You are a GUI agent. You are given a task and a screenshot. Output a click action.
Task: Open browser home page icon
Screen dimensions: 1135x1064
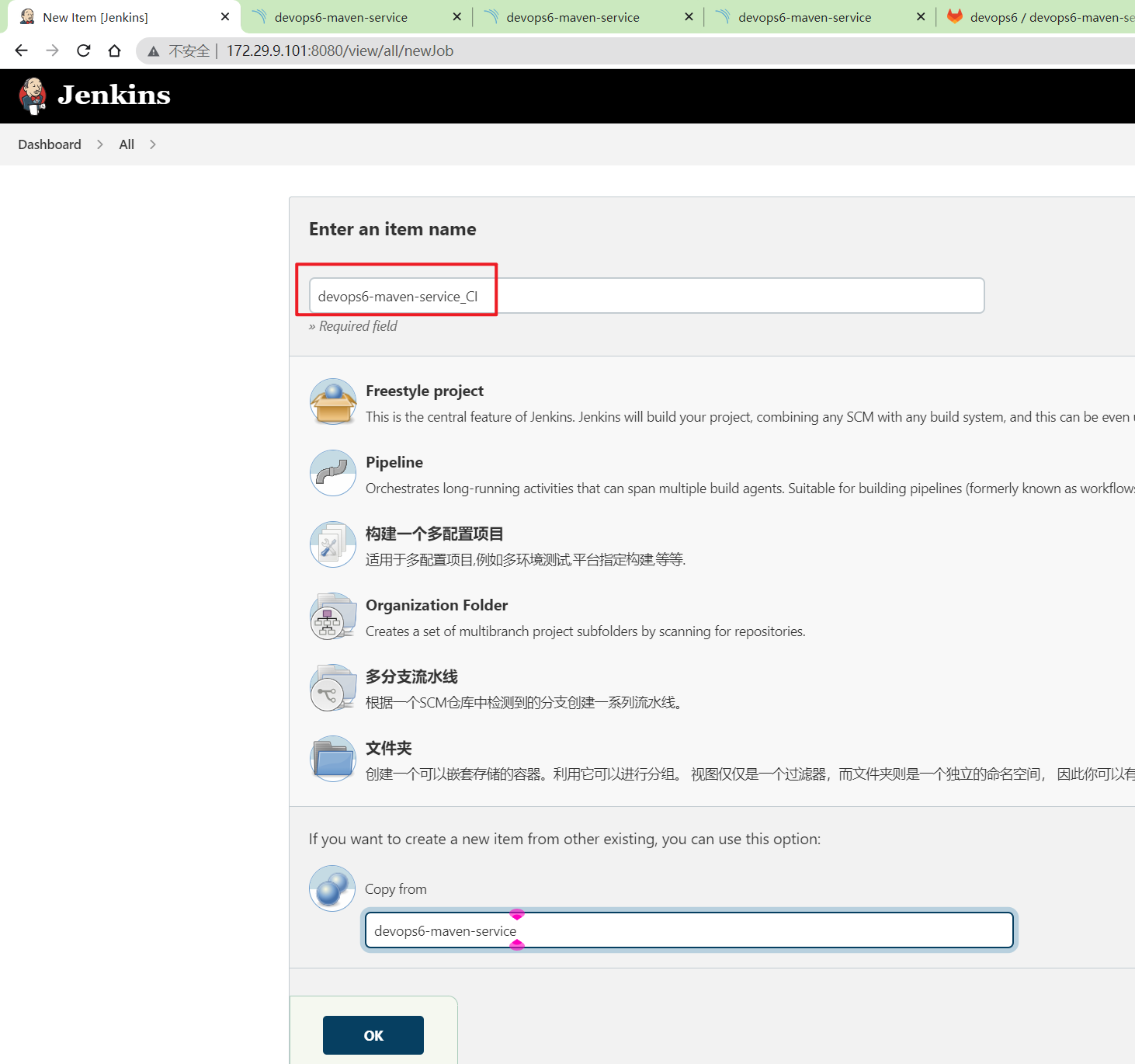pyautogui.click(x=114, y=50)
